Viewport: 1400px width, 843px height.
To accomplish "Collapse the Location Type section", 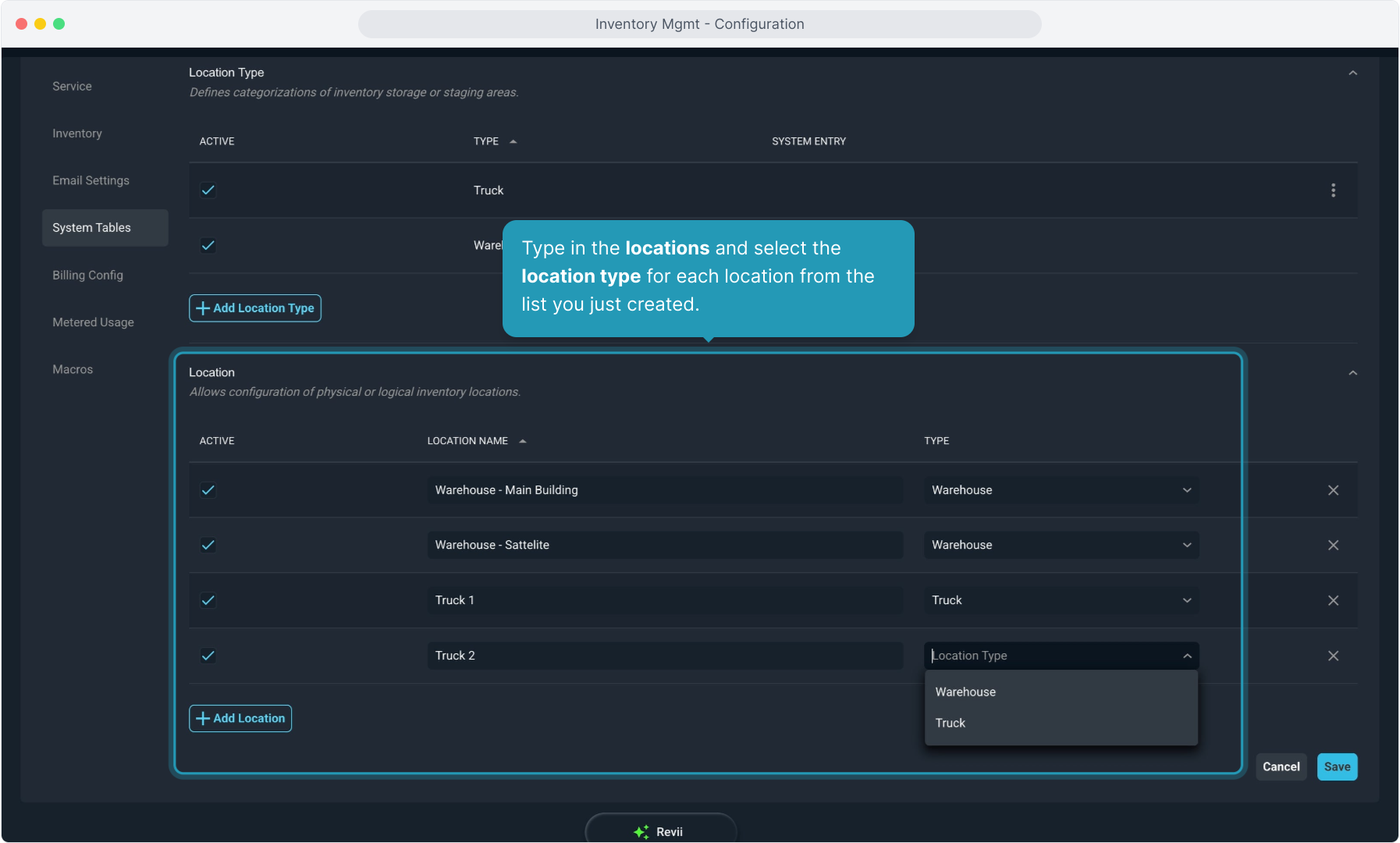I will click(1352, 73).
